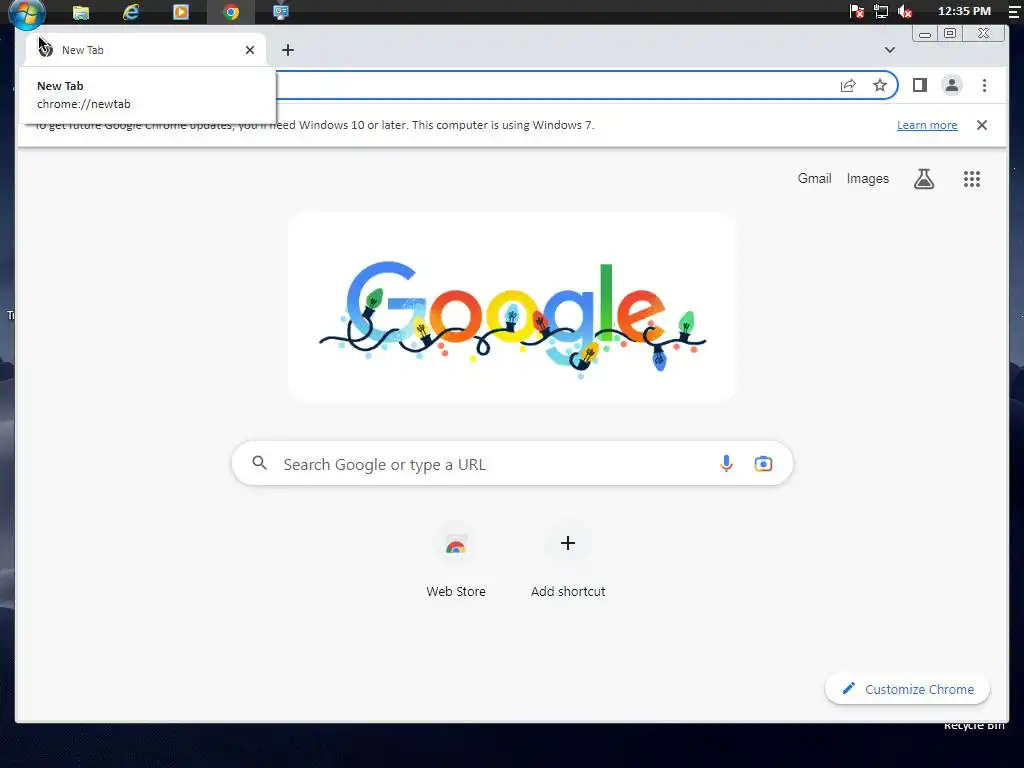Open Windows Media Player taskbar icon
Image resolution: width=1024 pixels, height=768 pixels.
181,12
